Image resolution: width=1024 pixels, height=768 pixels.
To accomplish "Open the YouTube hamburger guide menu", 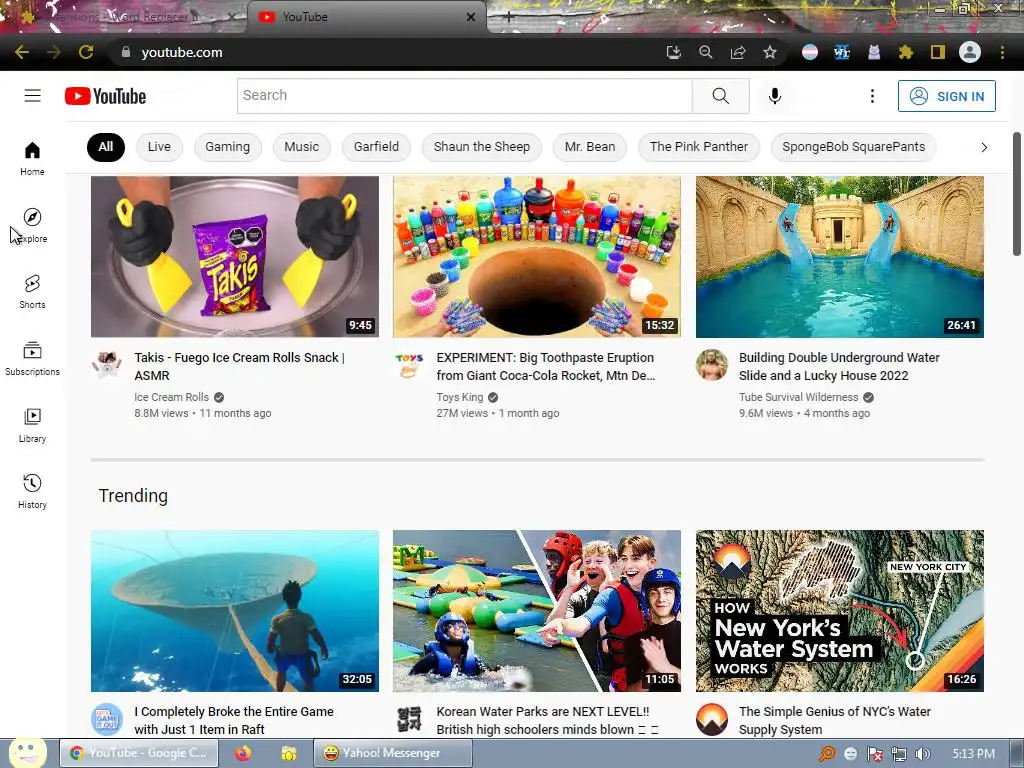I will [32, 96].
